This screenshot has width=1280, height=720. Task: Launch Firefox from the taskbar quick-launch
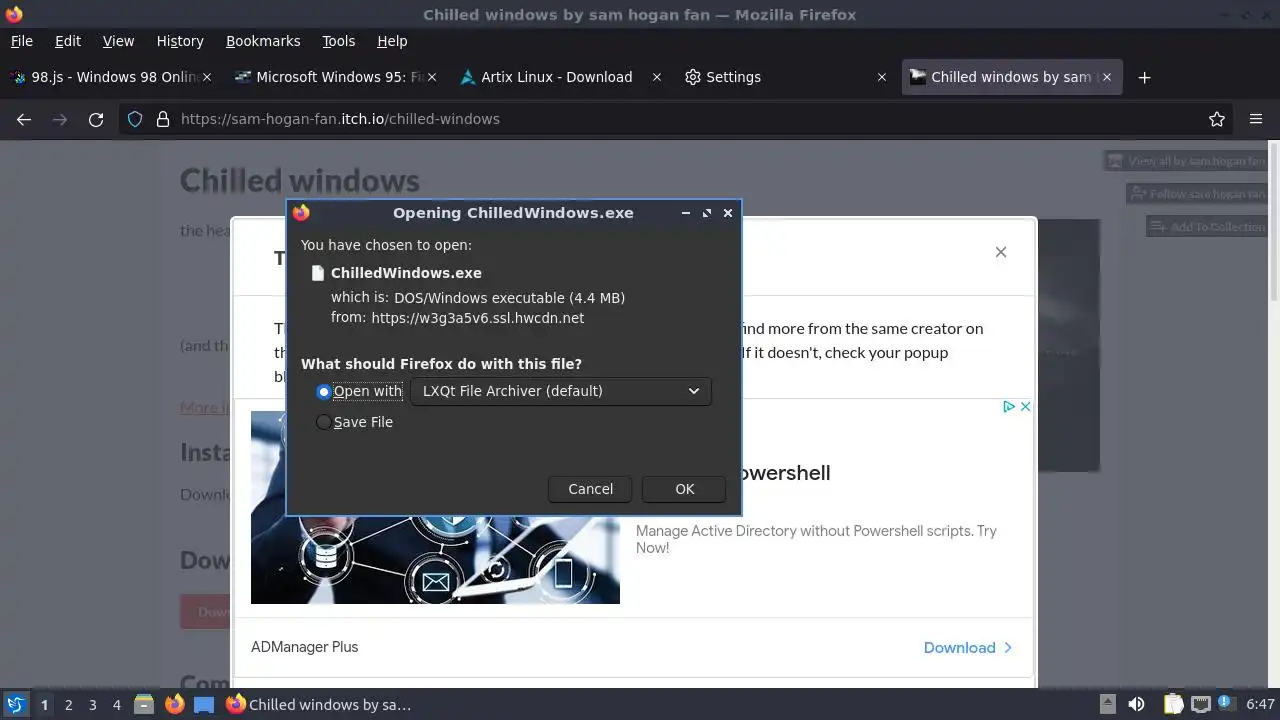tap(174, 704)
